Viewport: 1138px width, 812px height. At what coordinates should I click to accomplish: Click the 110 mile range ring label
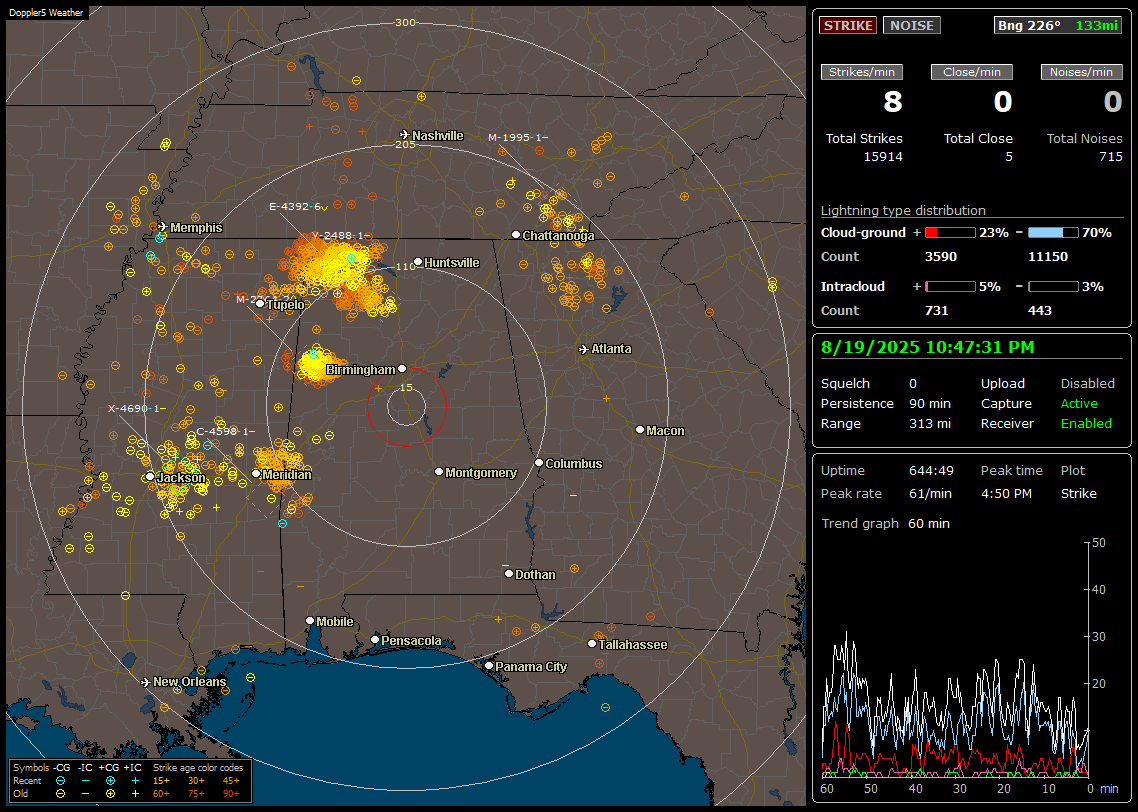click(x=406, y=266)
